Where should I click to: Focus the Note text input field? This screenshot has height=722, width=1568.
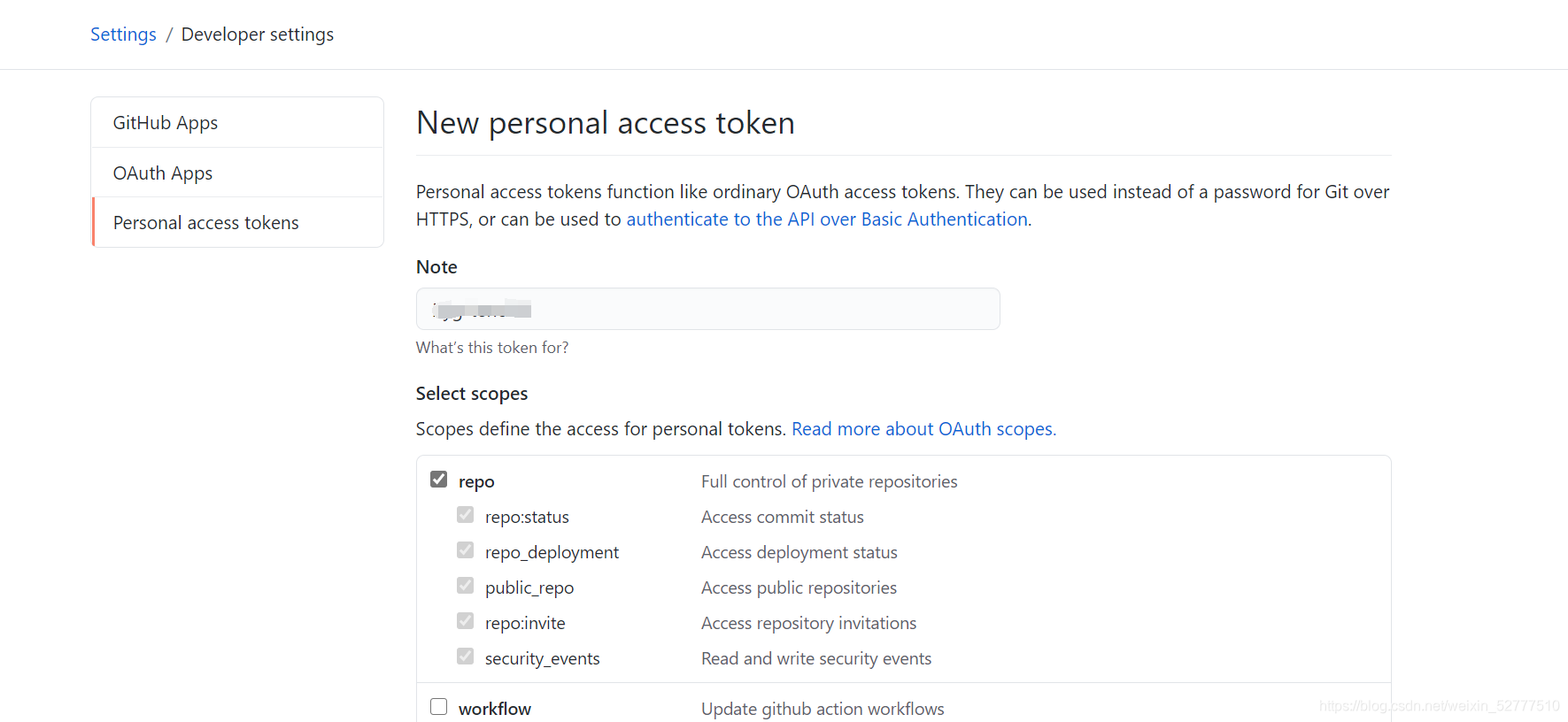[707, 309]
